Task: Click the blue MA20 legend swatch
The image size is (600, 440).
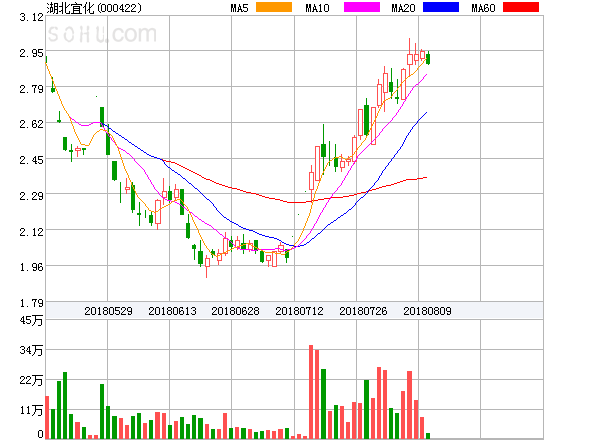Action: [441, 7]
